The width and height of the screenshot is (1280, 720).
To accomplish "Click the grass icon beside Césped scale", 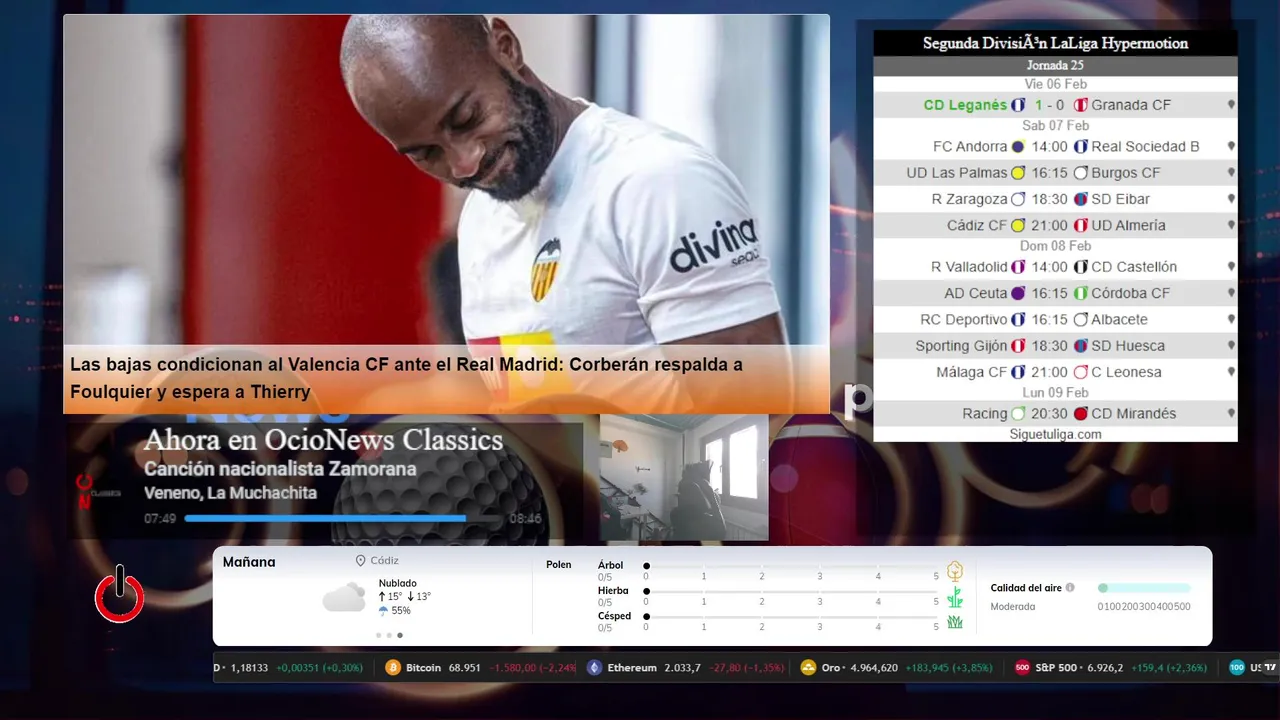I will (x=955, y=622).
